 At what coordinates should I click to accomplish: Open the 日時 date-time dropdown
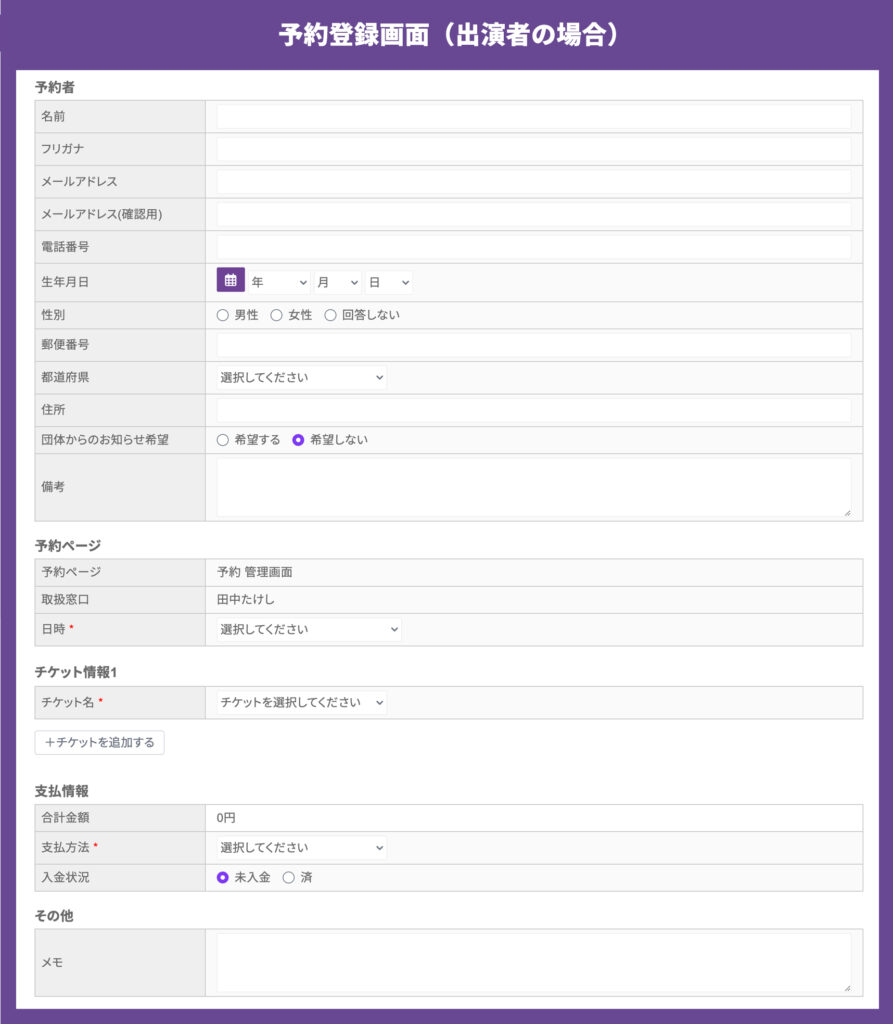point(309,630)
